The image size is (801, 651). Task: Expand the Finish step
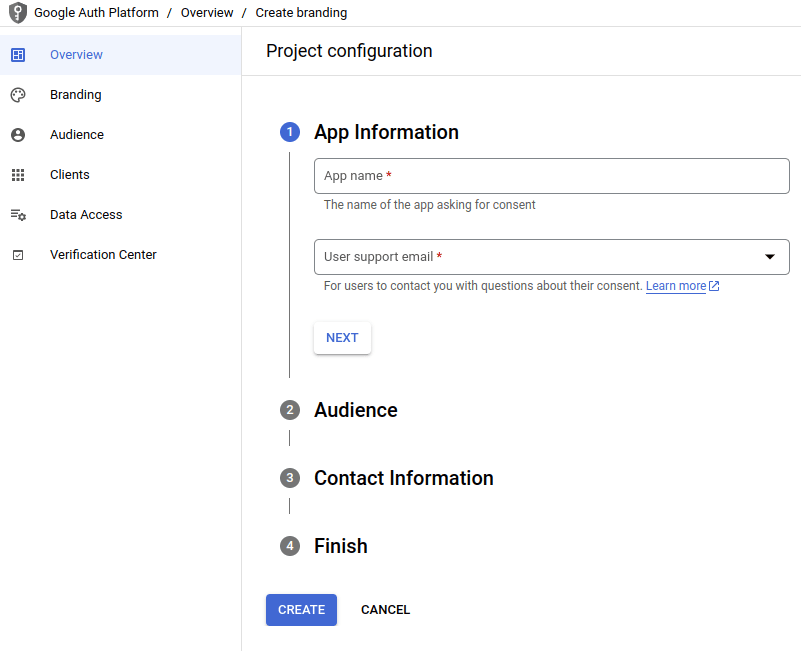340,546
